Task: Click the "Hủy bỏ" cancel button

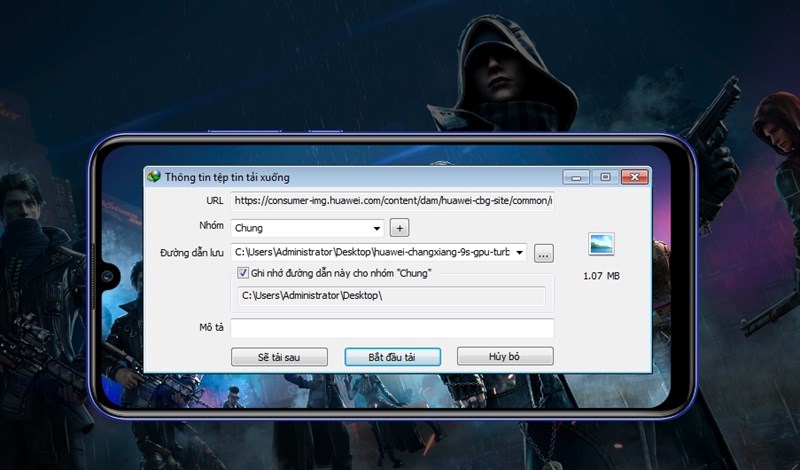Action: [505, 356]
